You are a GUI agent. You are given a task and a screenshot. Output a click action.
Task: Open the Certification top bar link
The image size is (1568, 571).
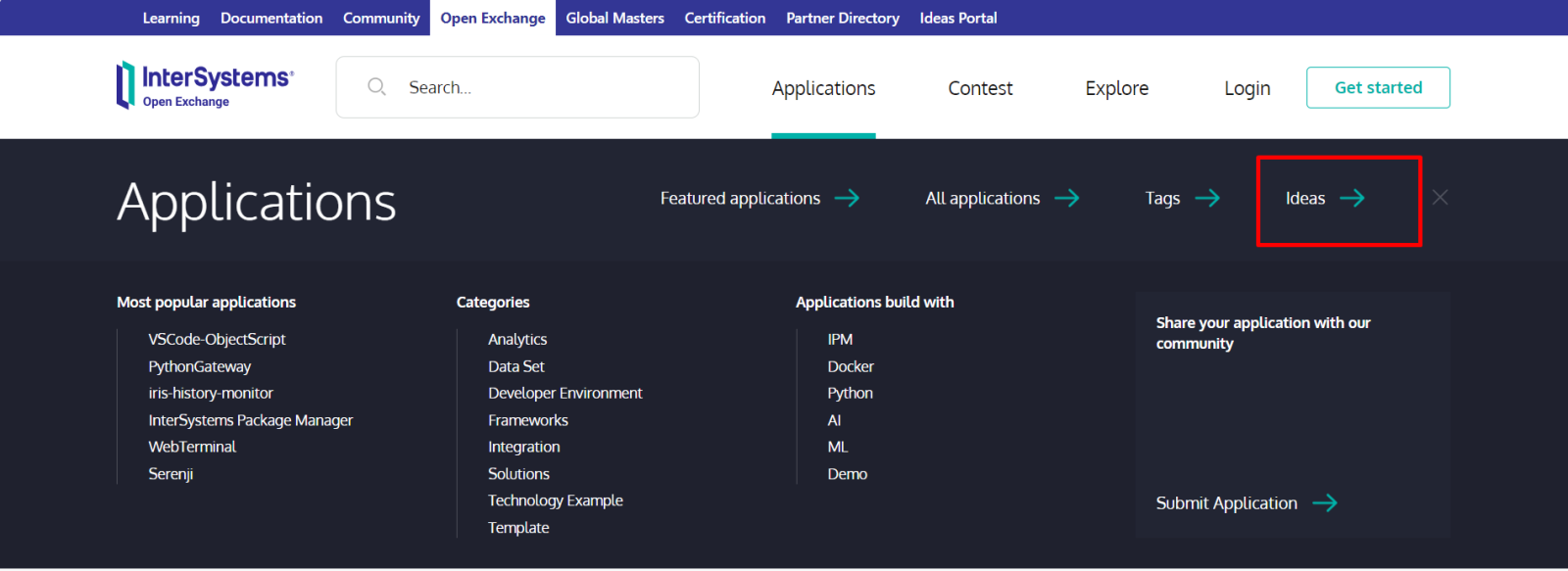(725, 18)
